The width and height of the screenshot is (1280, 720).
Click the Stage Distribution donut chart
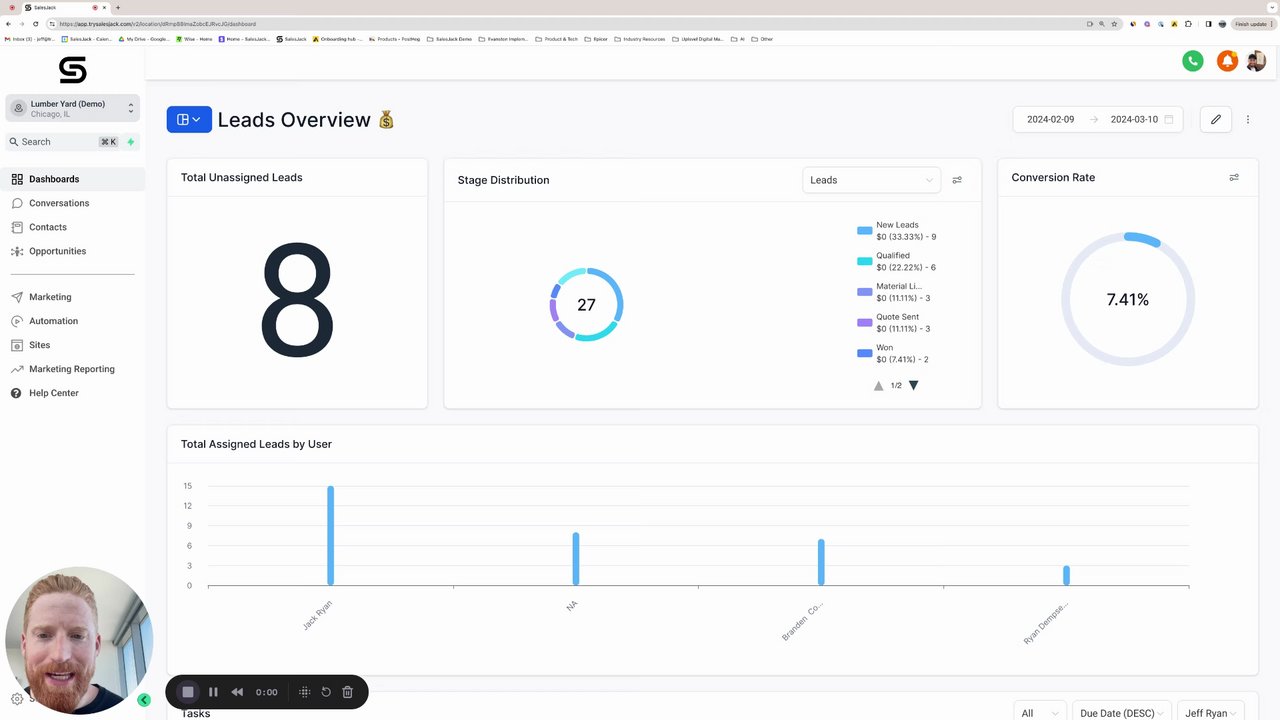click(586, 305)
